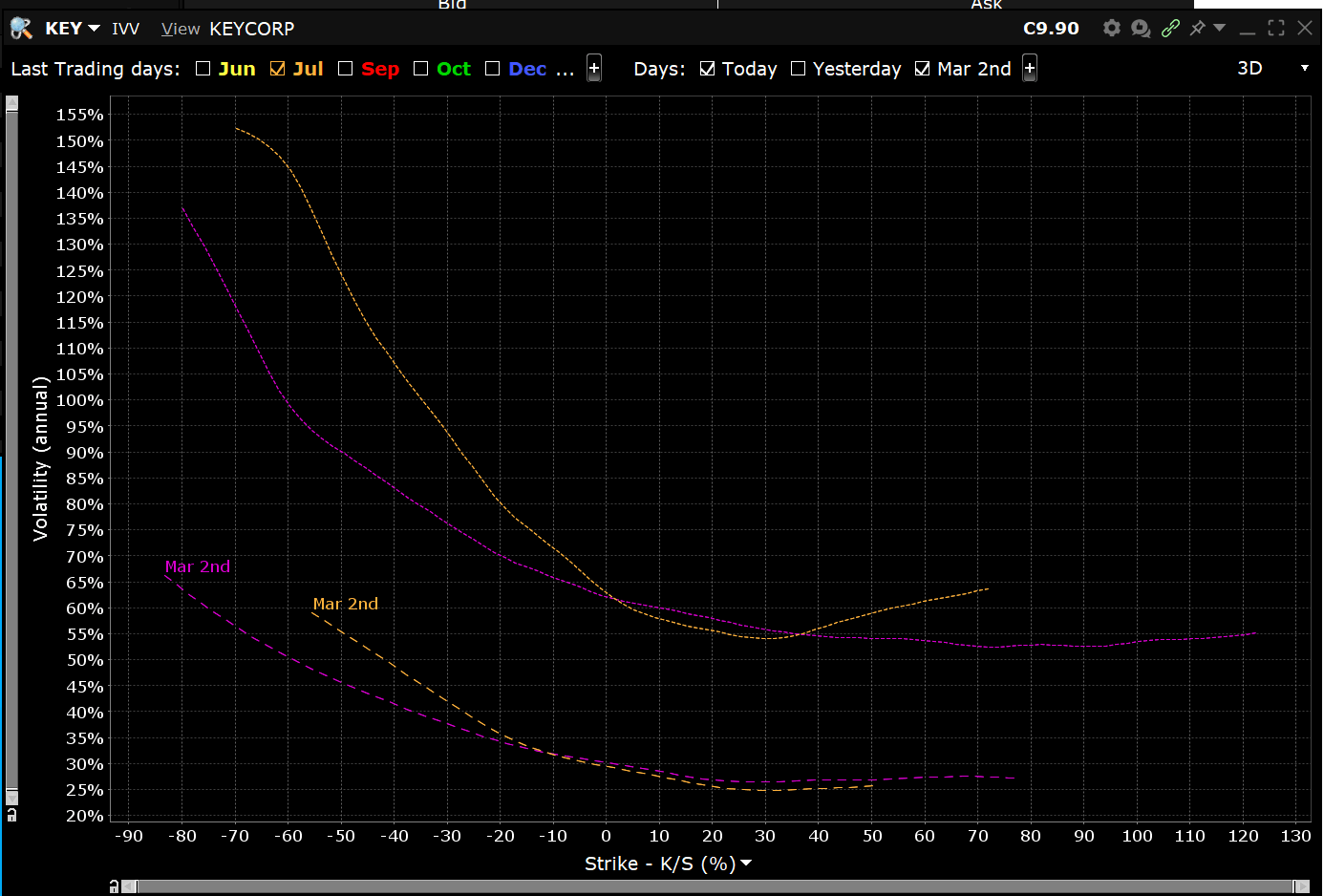Click the orange Mar 2nd curve label
Screen dimensions: 1324x896
[346, 604]
